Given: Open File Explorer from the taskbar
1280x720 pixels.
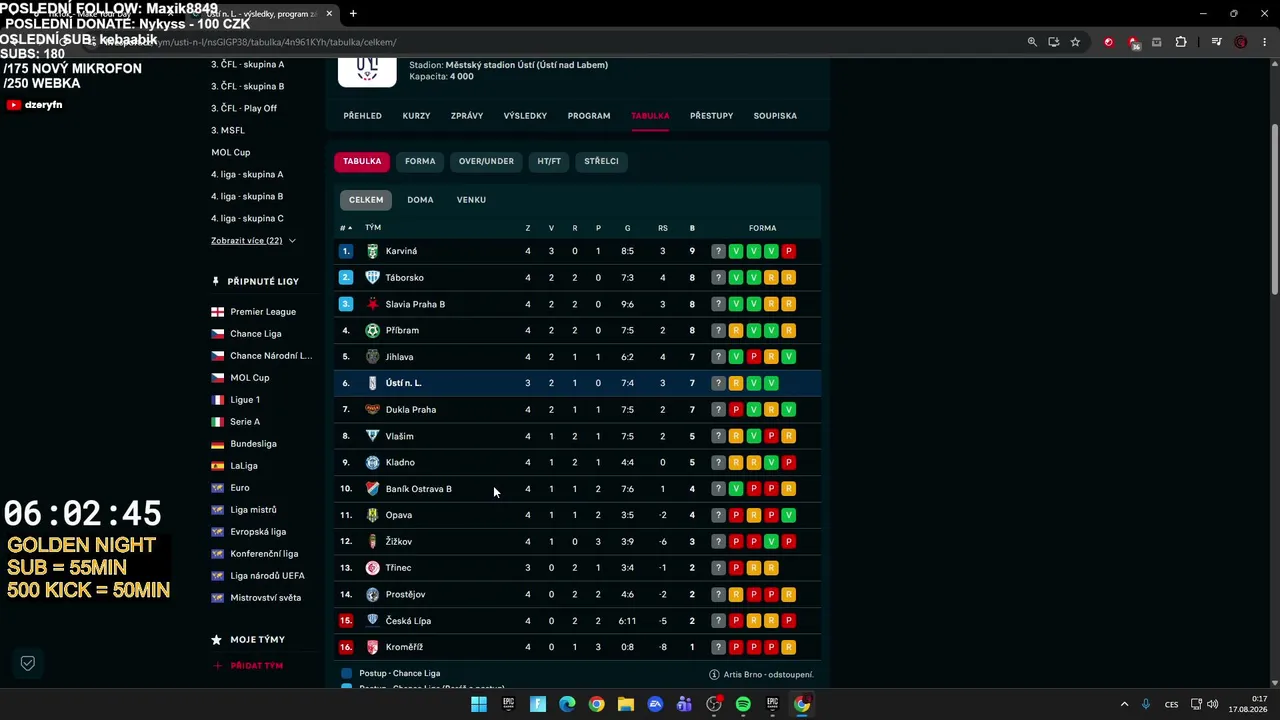Looking at the screenshot, I should [x=626, y=704].
